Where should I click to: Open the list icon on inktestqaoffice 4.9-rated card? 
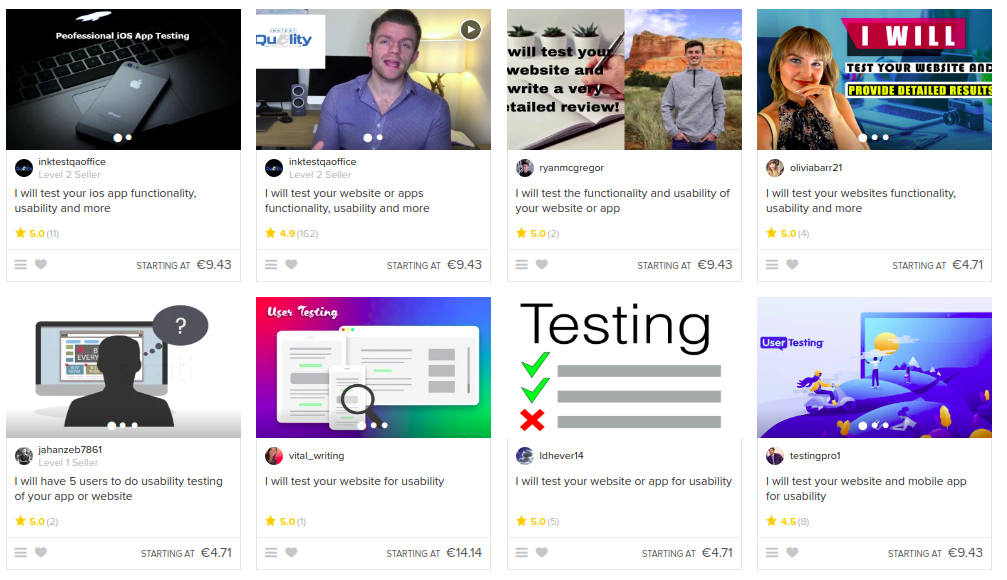tap(271, 265)
